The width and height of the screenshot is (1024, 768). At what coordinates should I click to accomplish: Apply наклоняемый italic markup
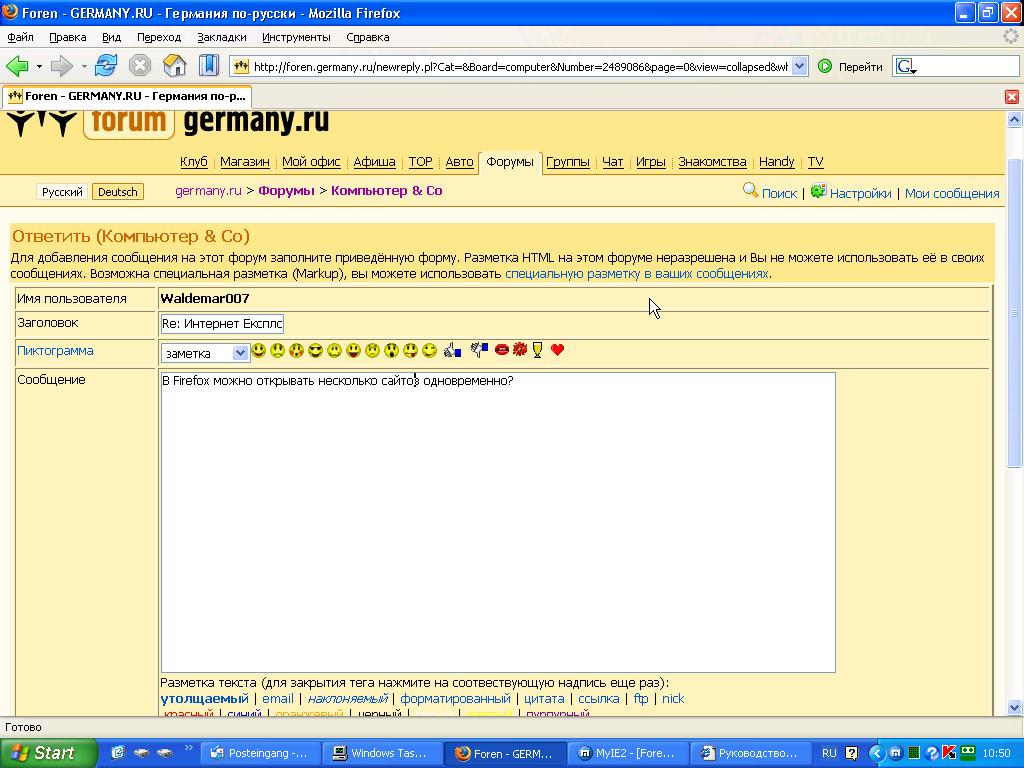tap(347, 699)
